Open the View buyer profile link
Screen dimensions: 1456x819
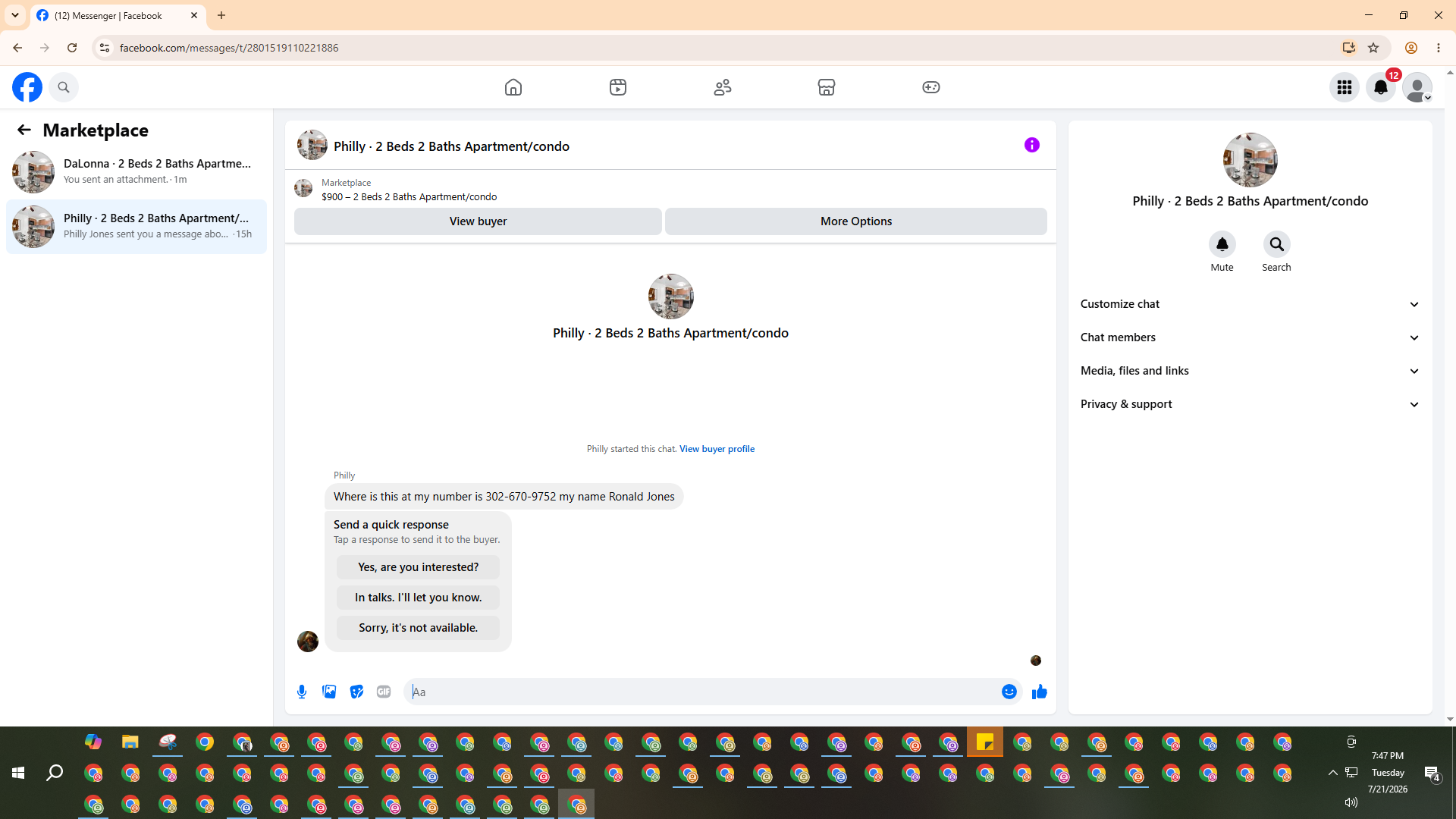(717, 449)
